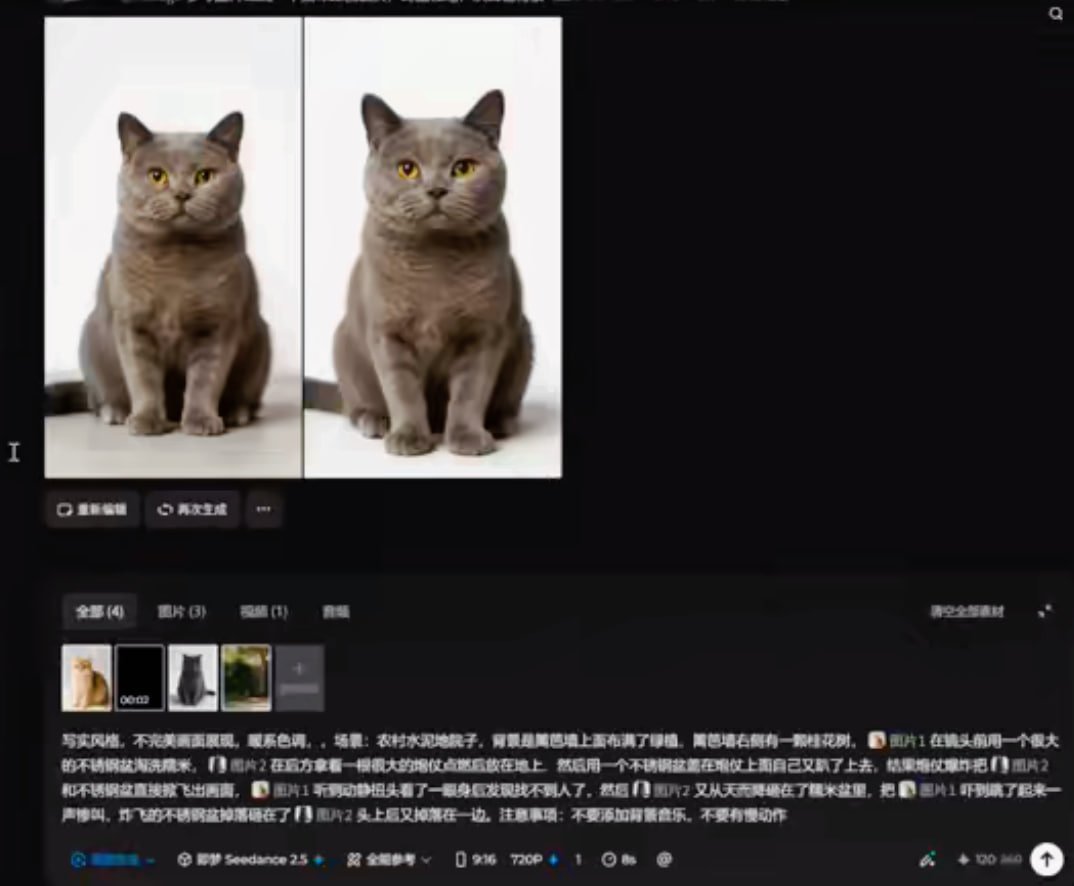Screen dimensions: 1074x886
Task: Open the left generated gray cat image
Action: (173, 247)
